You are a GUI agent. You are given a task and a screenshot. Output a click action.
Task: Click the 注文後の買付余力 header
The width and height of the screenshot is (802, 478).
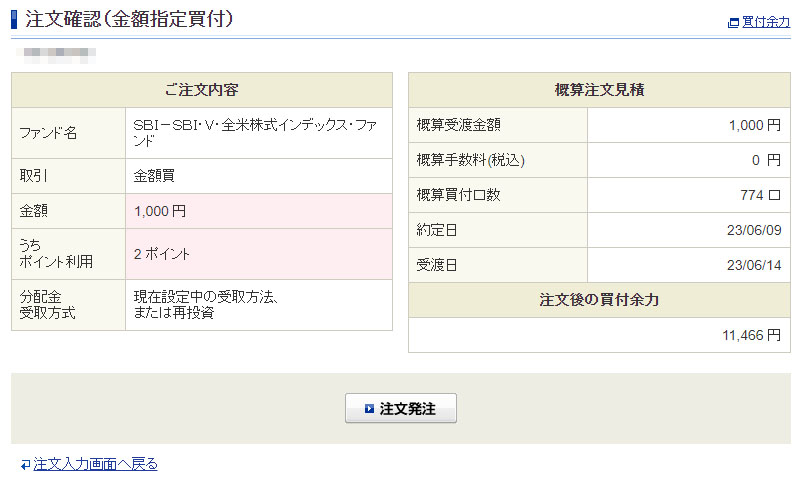599,300
